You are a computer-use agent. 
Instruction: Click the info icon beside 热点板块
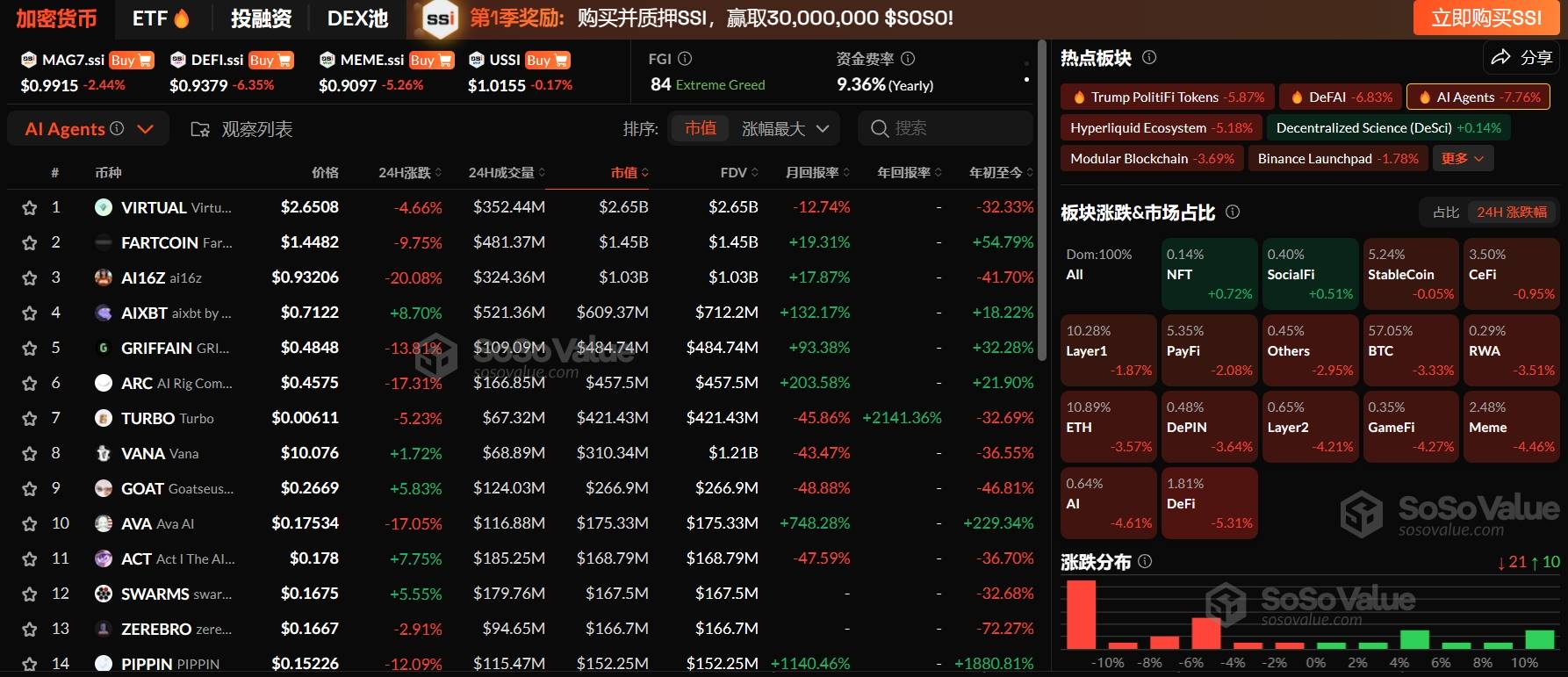(x=1148, y=58)
